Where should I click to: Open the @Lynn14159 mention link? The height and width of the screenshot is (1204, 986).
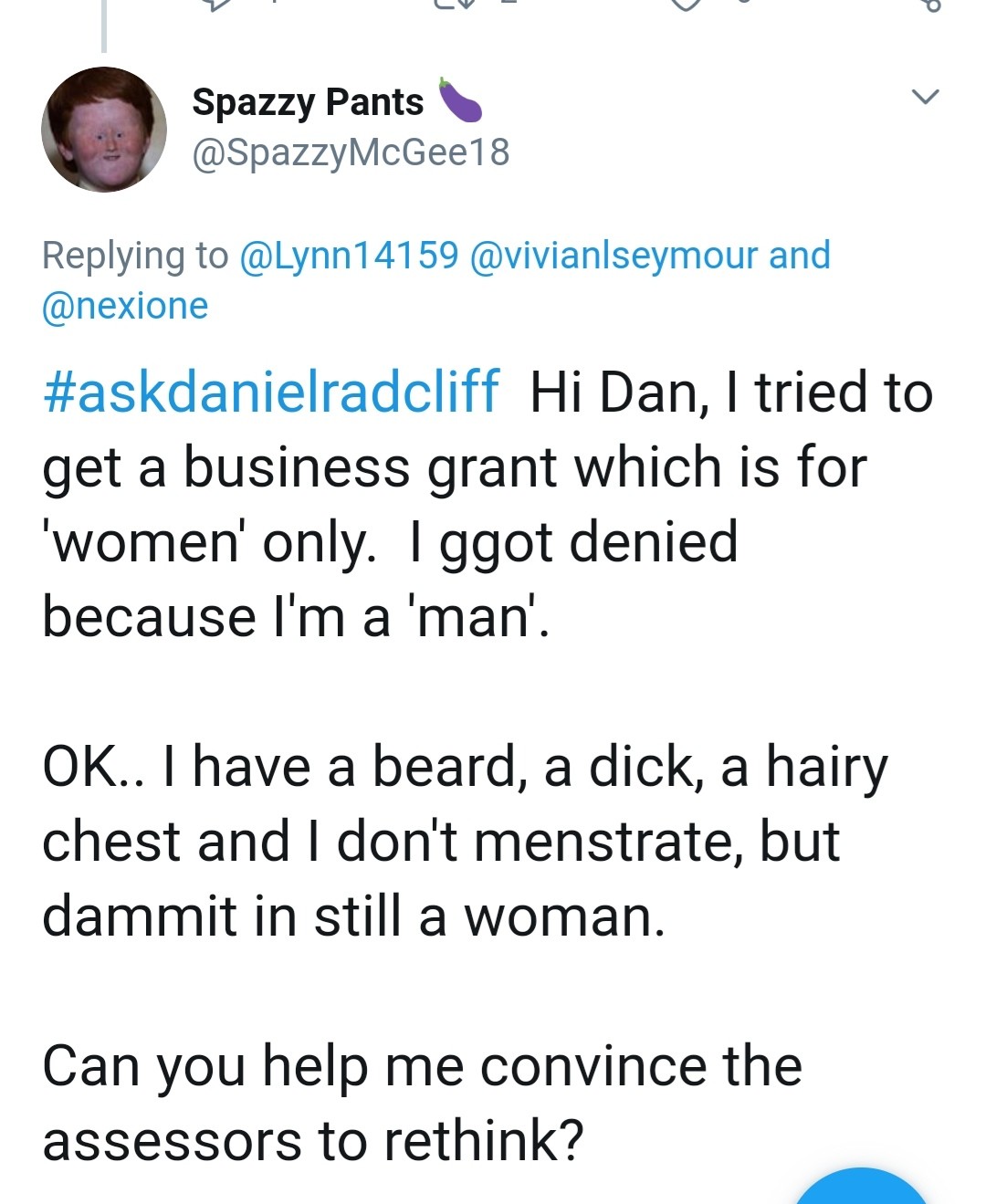point(349,256)
